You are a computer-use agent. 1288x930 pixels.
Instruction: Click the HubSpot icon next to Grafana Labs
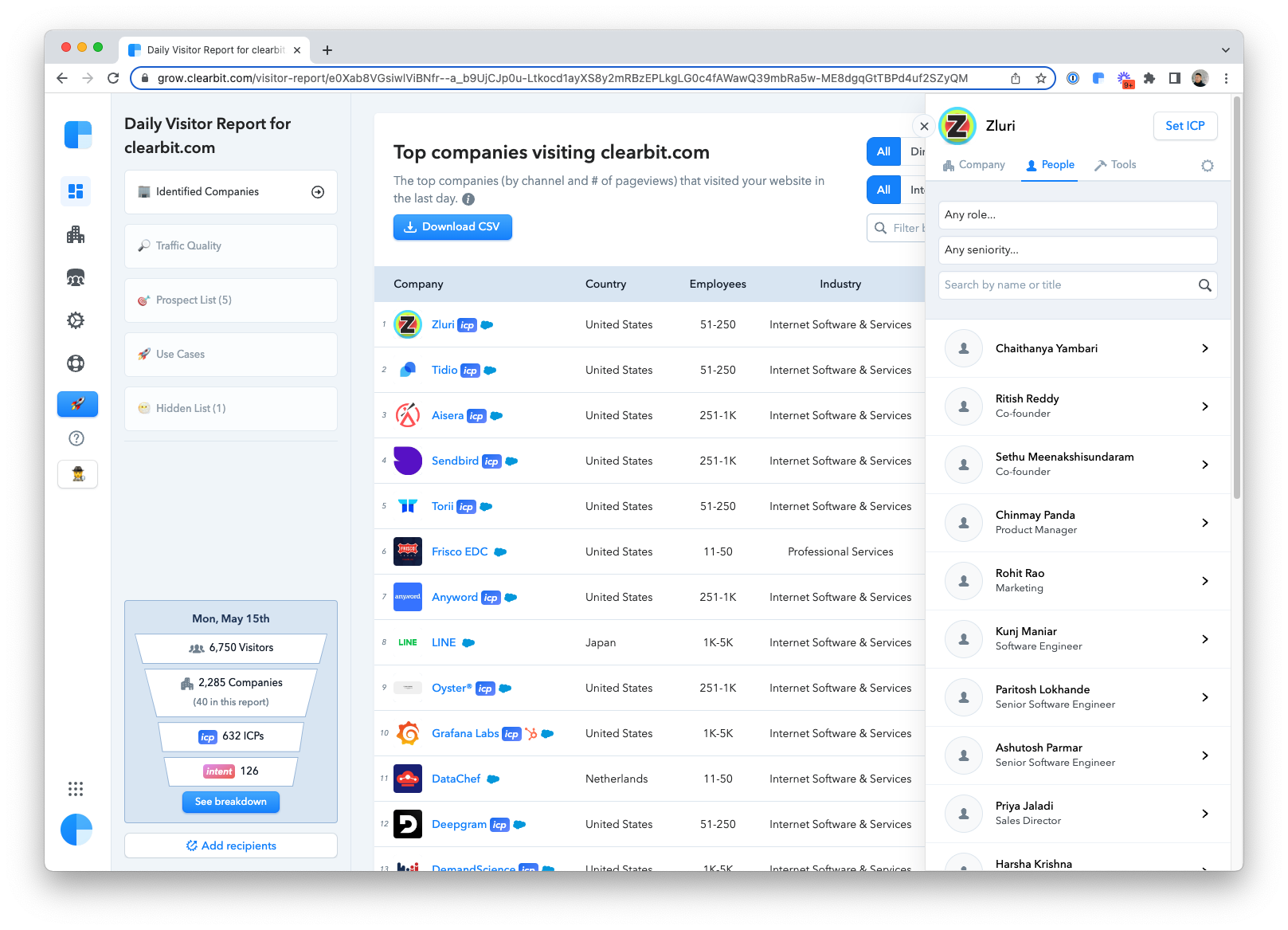[x=531, y=733]
